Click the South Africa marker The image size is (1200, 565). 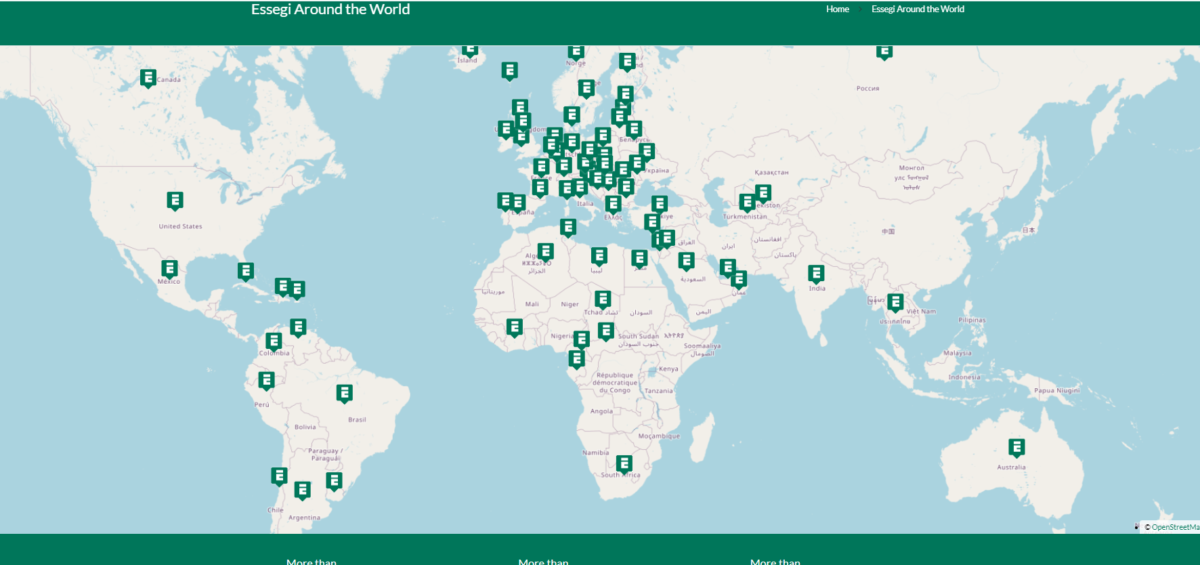[624, 464]
